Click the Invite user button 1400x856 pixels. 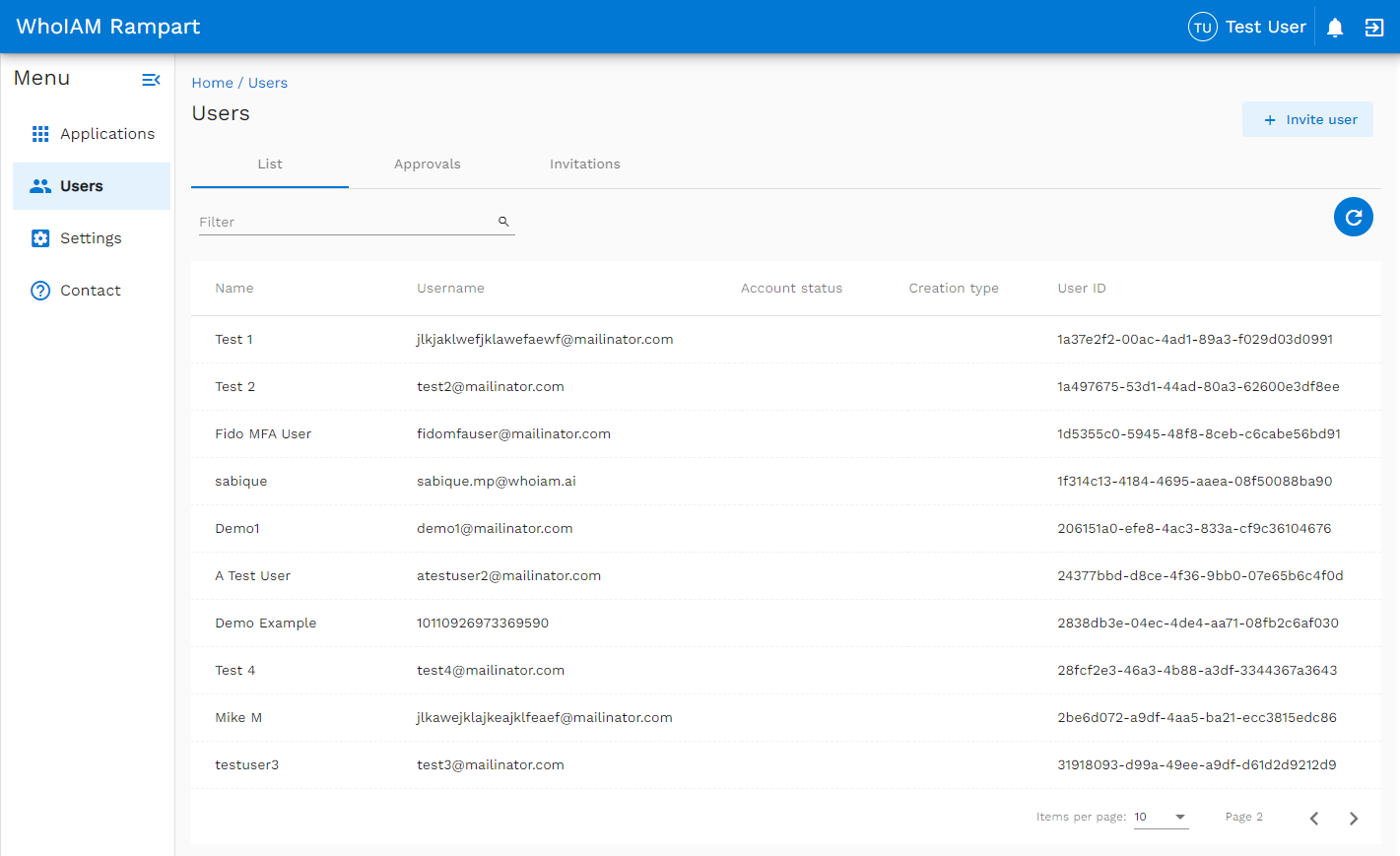click(1307, 118)
